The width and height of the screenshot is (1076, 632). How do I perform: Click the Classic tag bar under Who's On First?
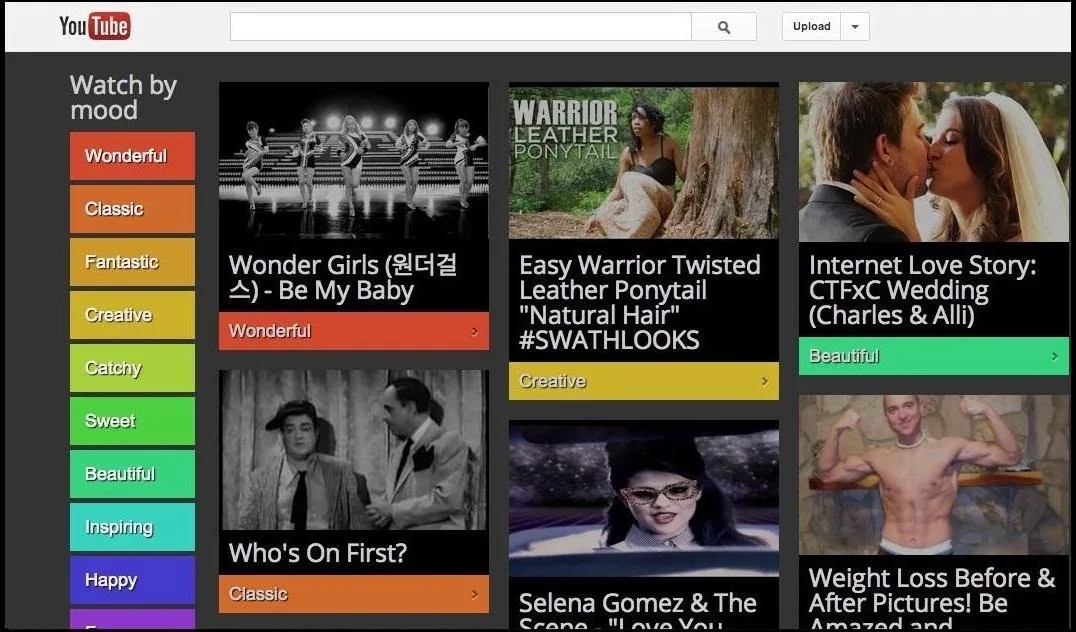coord(354,594)
